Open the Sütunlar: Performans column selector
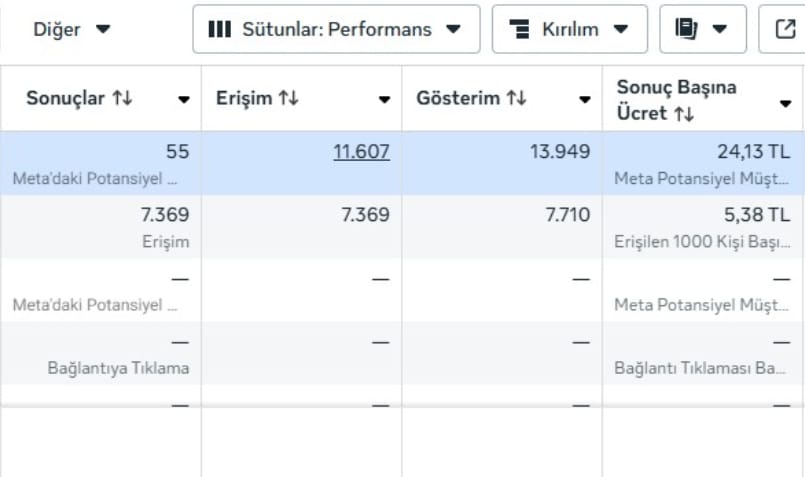 pyautogui.click(x=336, y=29)
